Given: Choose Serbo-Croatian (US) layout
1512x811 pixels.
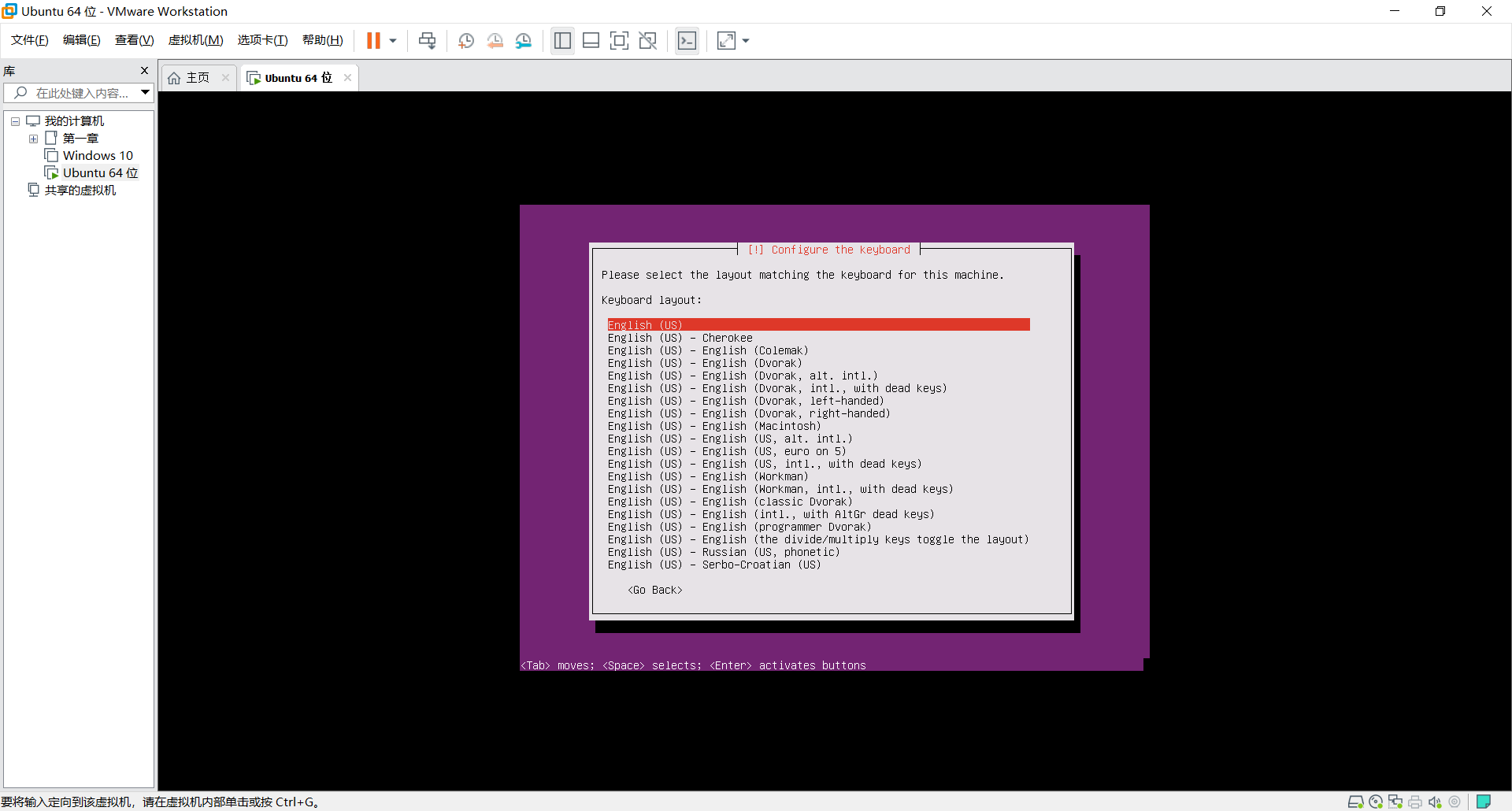Looking at the screenshot, I should (x=714, y=565).
